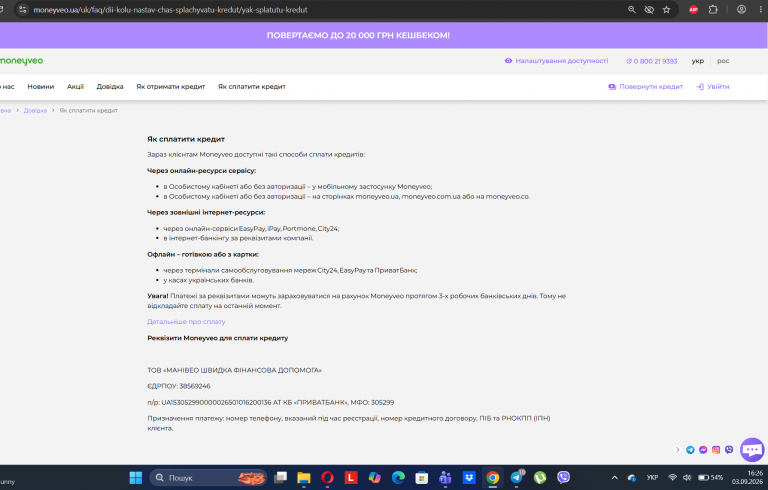Click the zoom magnifier in the address bar
Screen dimensions: 768x490
[632, 9]
